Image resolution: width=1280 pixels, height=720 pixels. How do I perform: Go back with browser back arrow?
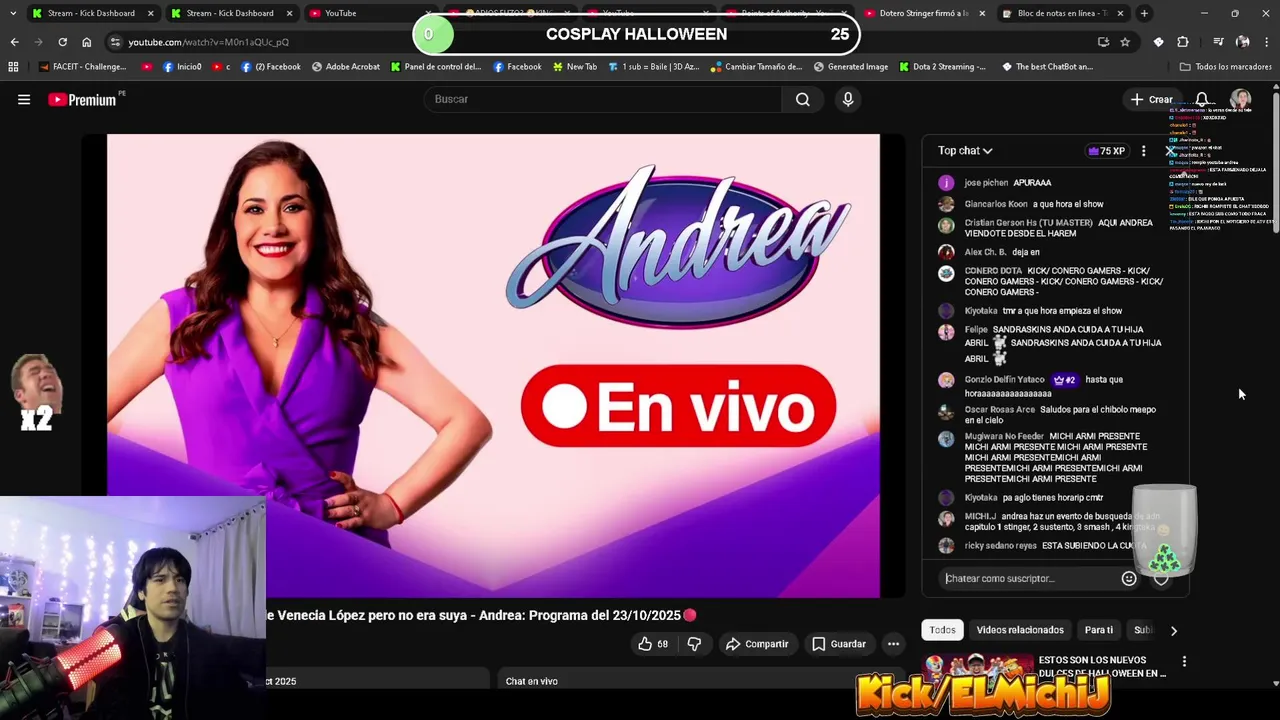[14, 42]
